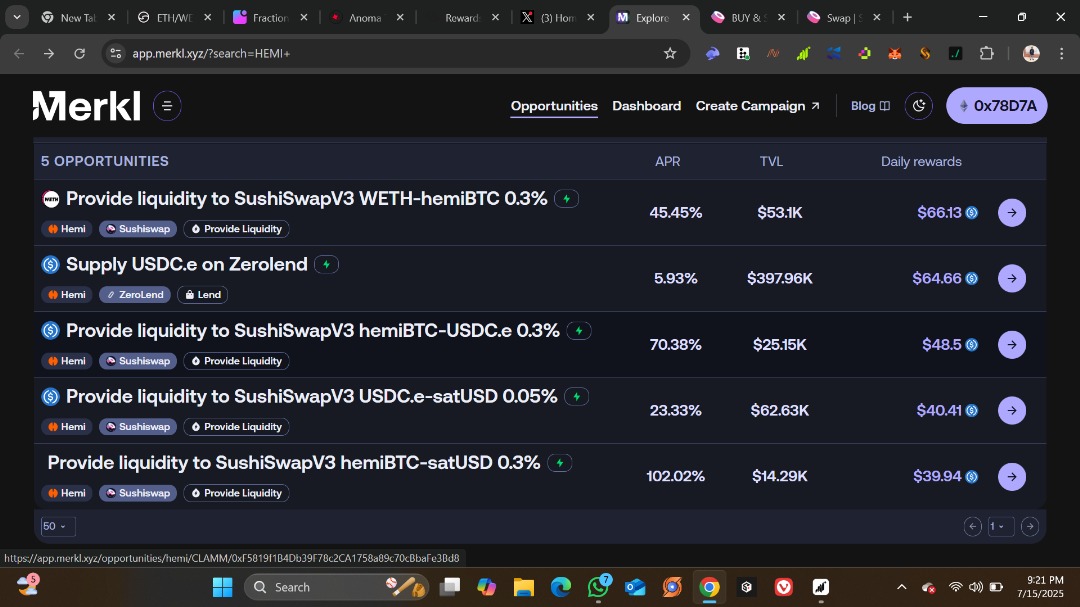Click lightning badge on hemiBTC-USDC.e row
Viewport: 1080px width, 607px height.
(579, 331)
